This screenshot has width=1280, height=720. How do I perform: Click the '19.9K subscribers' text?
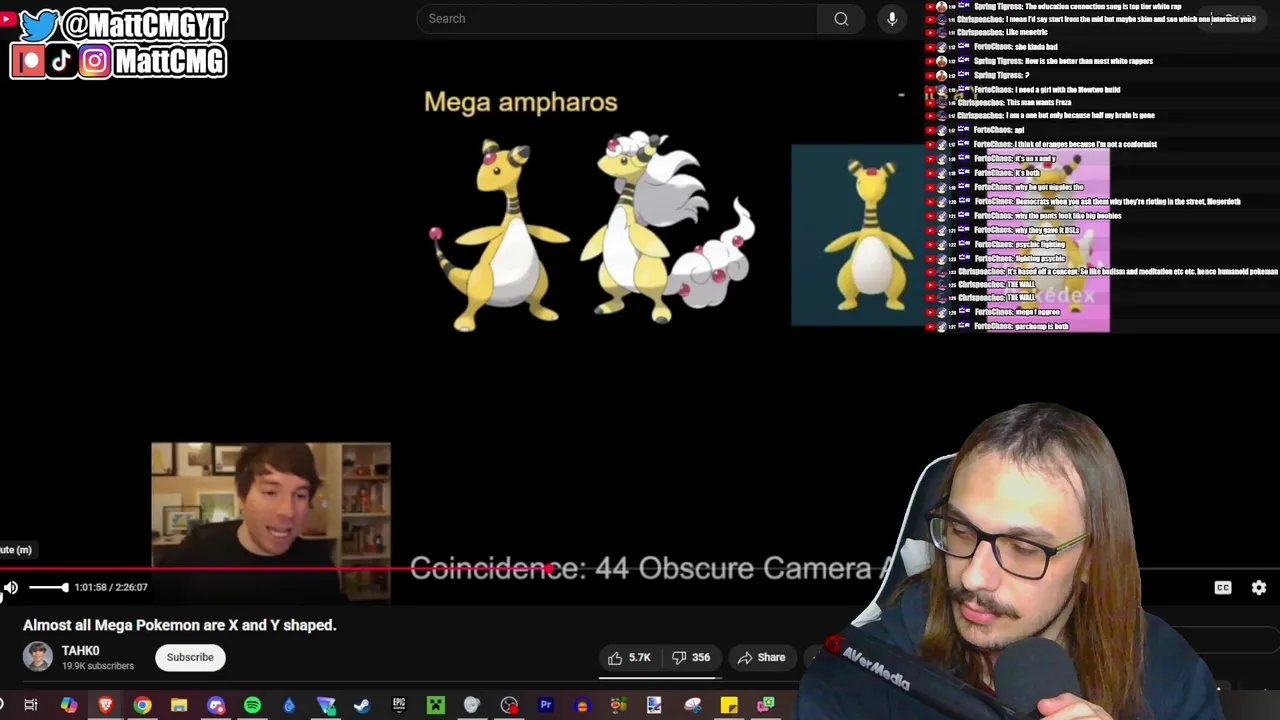click(98, 666)
